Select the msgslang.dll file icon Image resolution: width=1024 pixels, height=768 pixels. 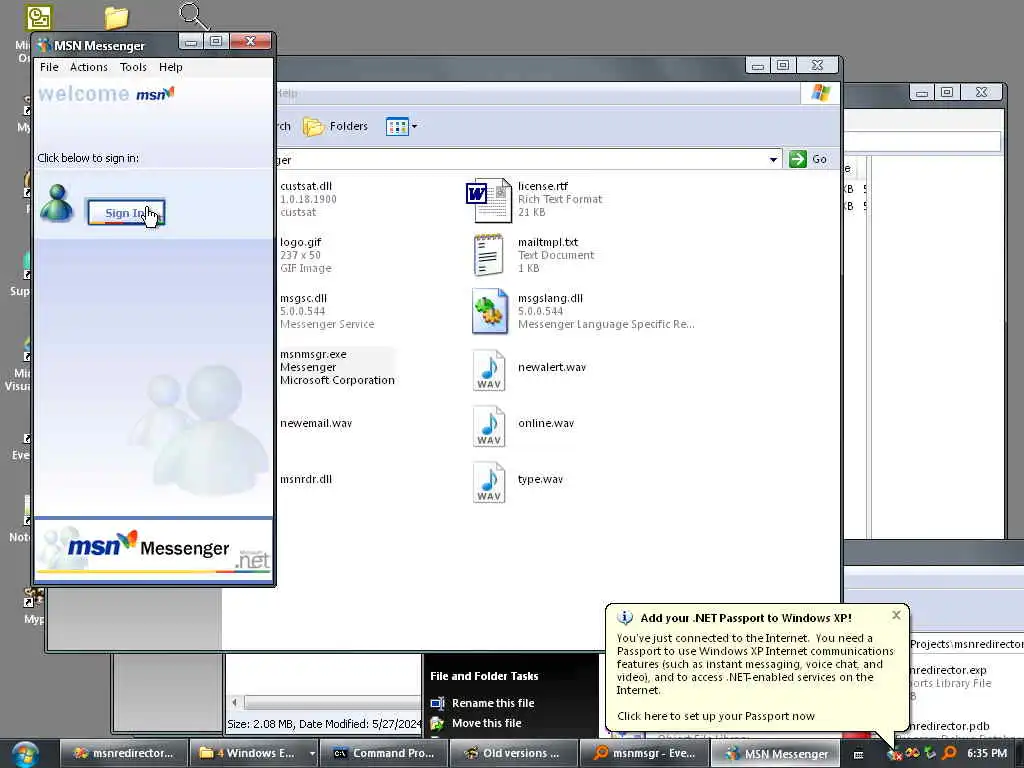(490, 312)
